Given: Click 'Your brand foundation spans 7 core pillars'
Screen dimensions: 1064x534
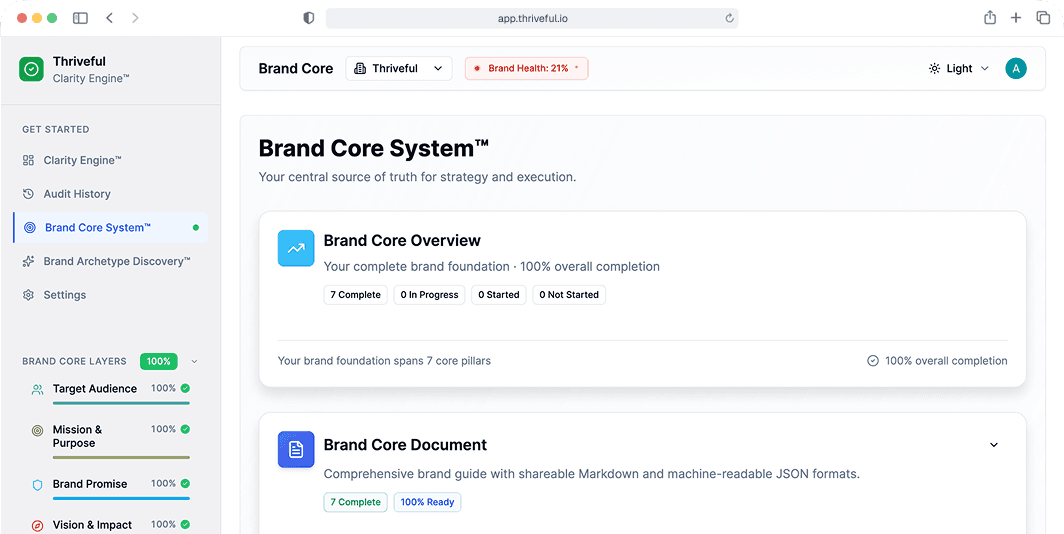Looking at the screenshot, I should point(384,361).
